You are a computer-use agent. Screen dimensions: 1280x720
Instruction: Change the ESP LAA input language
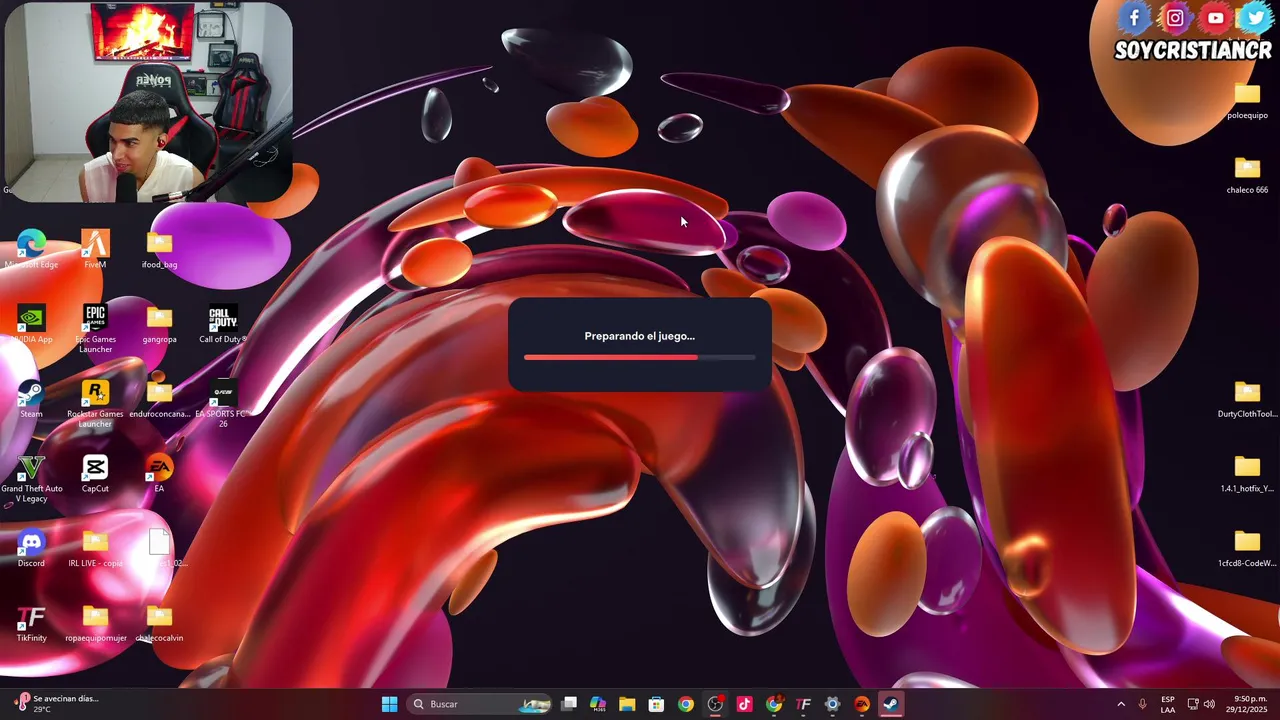coord(1168,704)
